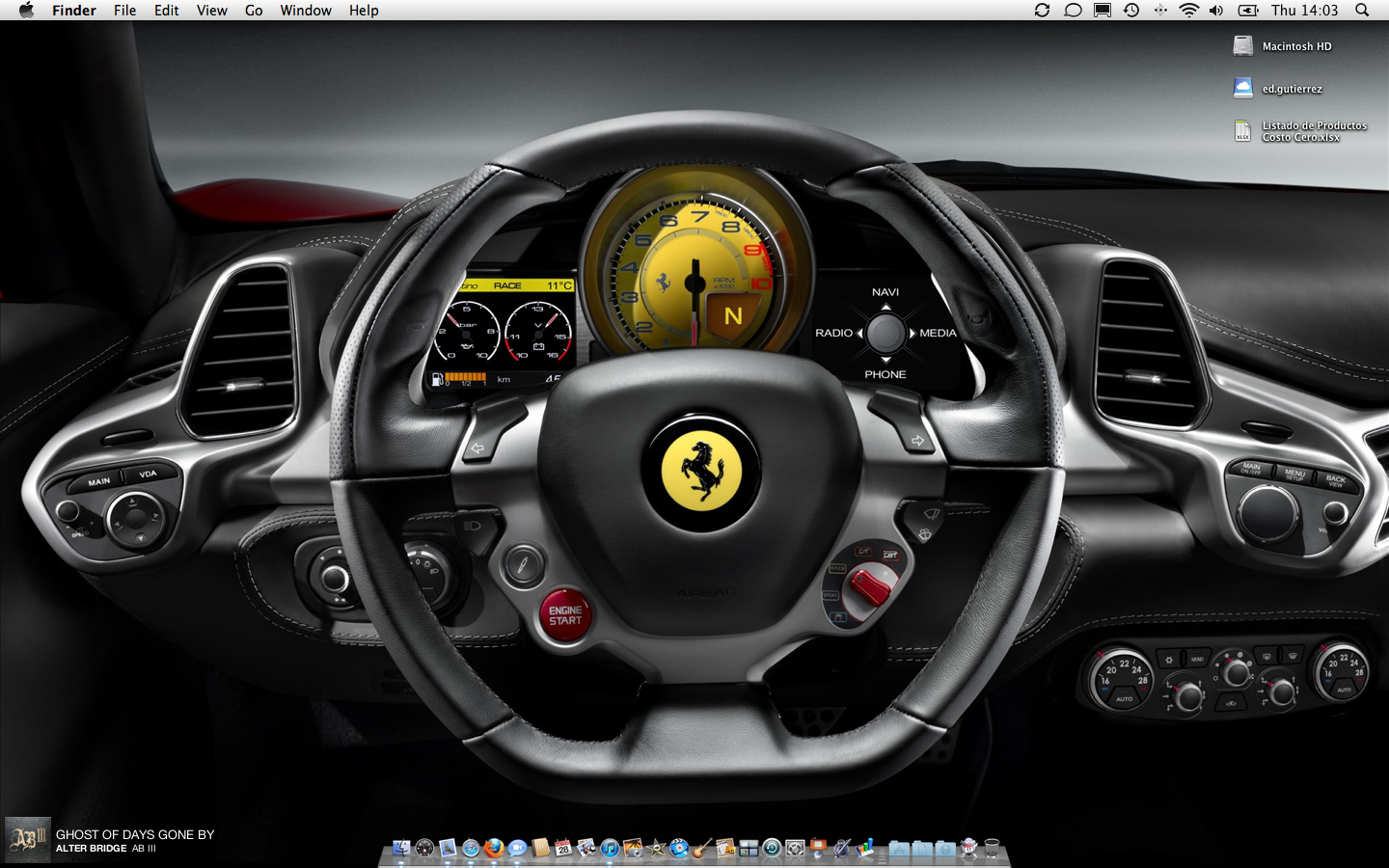1389x868 pixels.
Task: Launch Firefox from the Dock
Action: (494, 848)
